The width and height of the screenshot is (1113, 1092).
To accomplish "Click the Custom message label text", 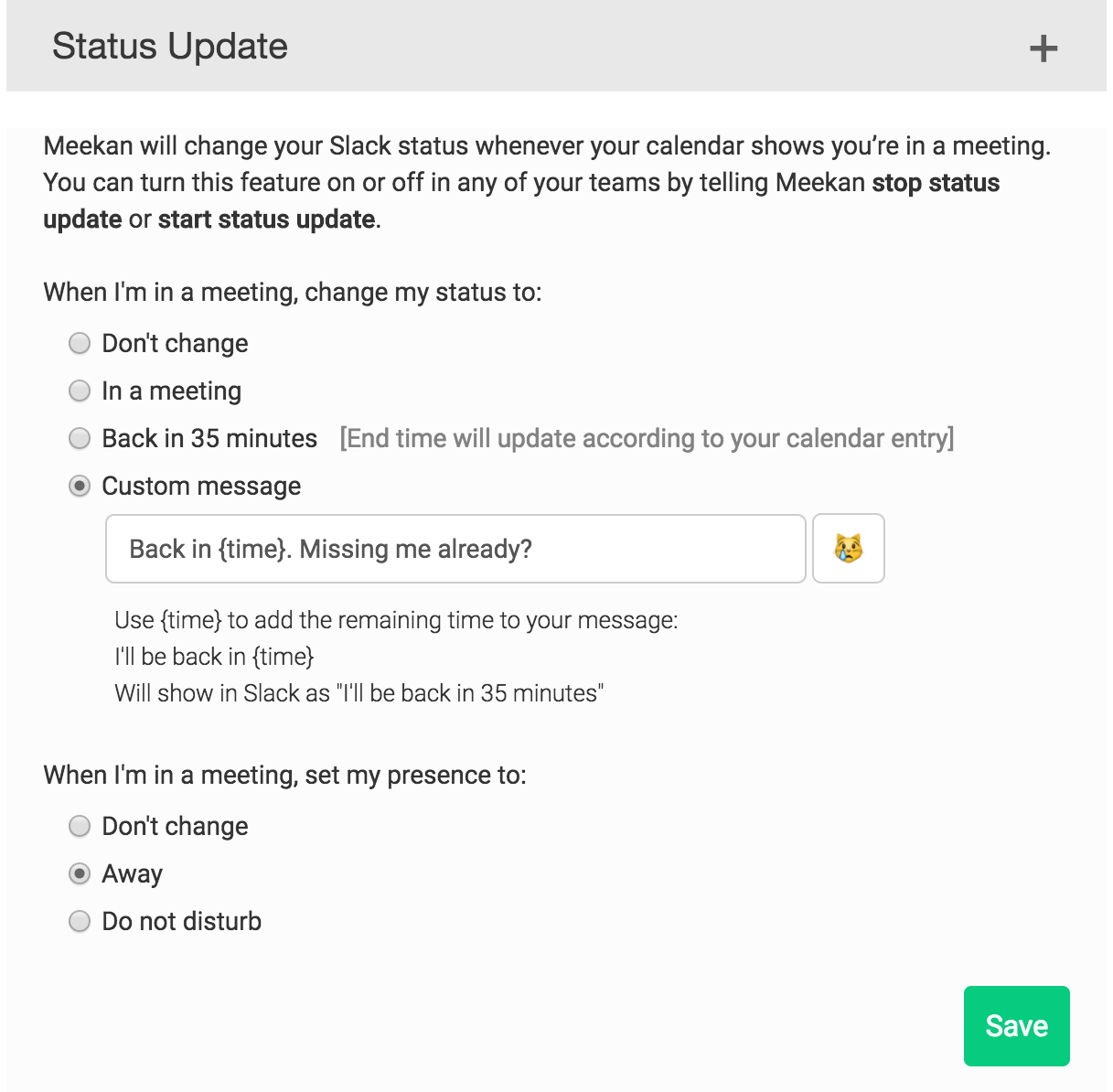I will coord(201,487).
